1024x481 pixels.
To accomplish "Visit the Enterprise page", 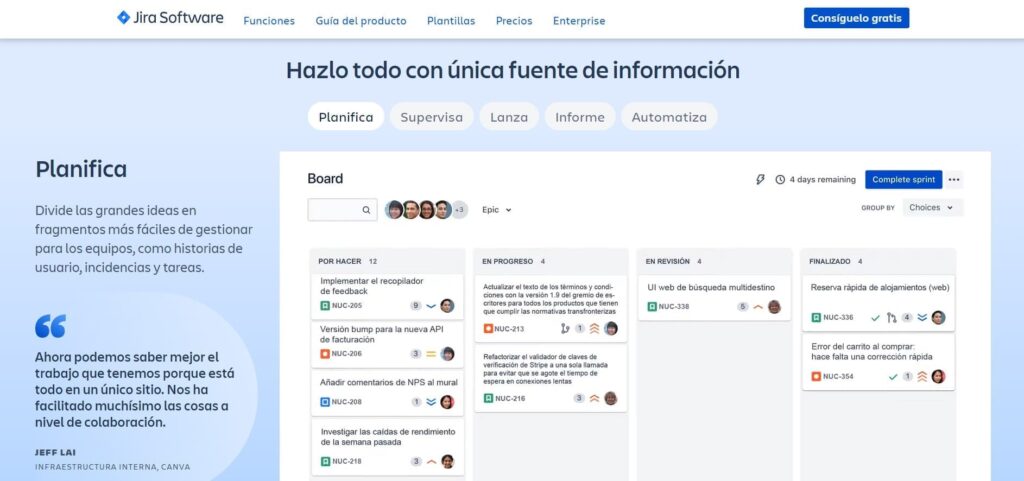I will (579, 21).
